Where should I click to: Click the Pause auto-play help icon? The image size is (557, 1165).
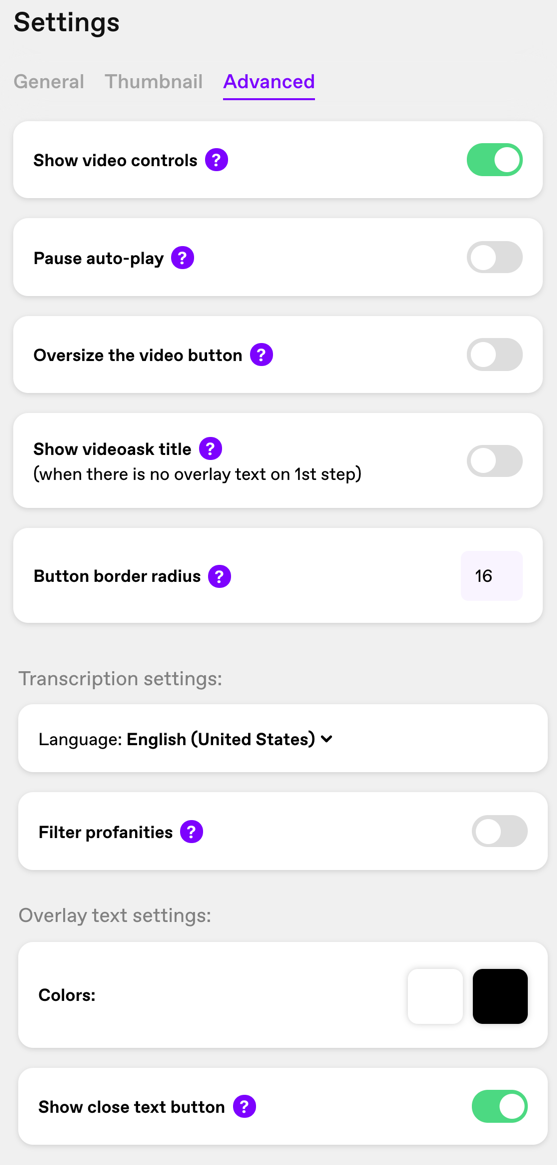click(x=183, y=258)
